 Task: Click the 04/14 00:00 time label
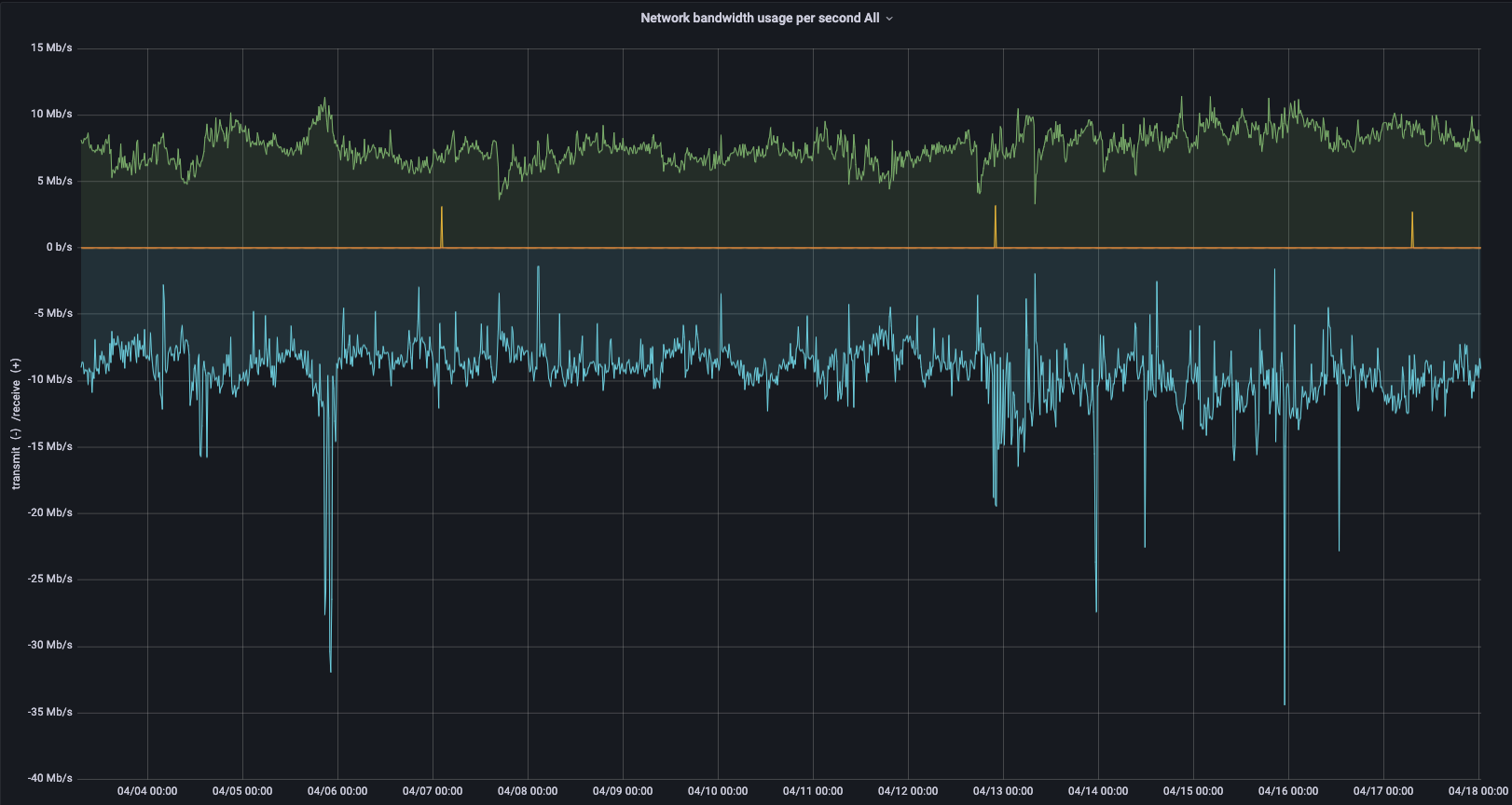(x=1098, y=791)
